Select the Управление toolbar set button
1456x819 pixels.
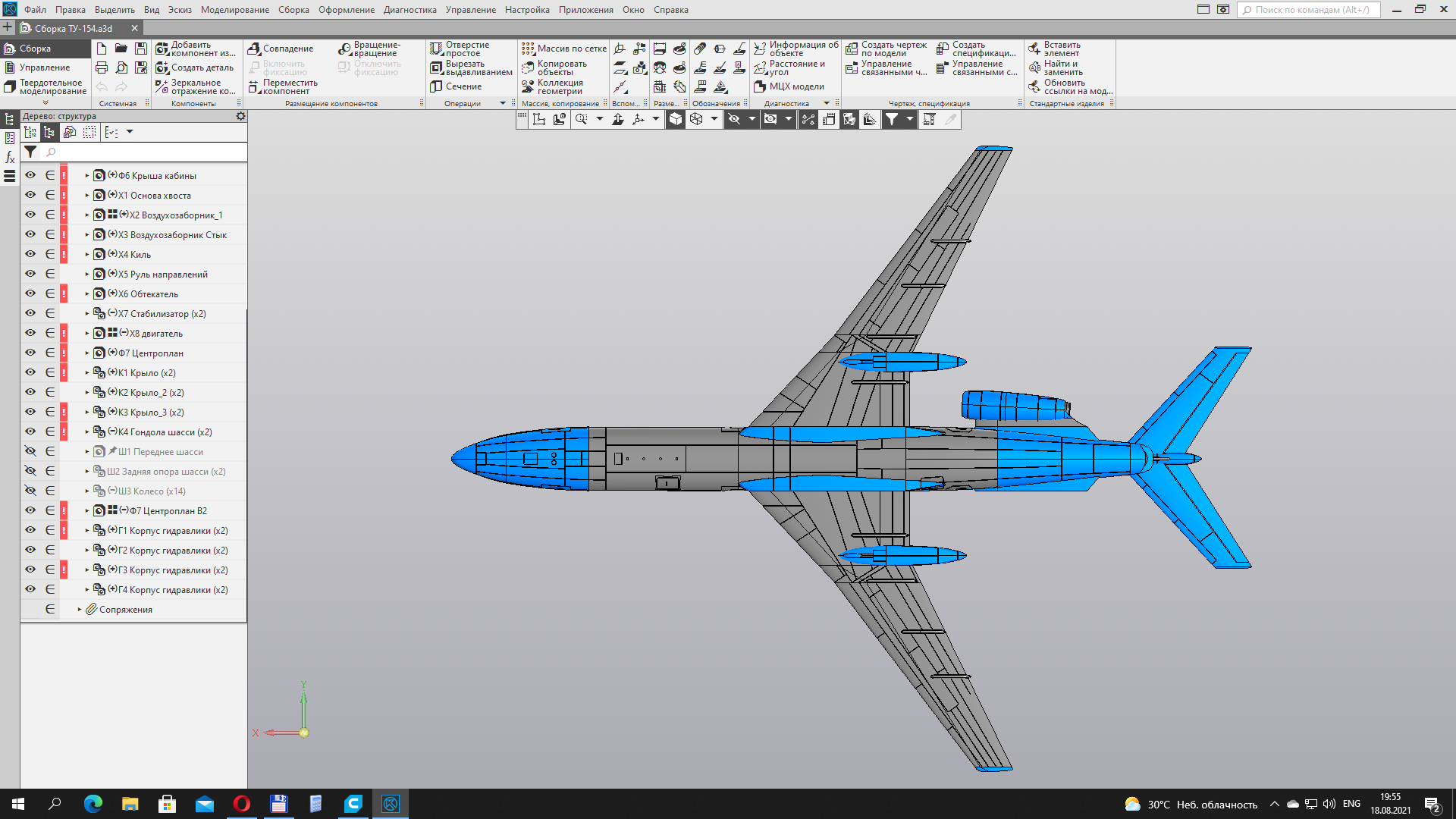tap(44, 67)
